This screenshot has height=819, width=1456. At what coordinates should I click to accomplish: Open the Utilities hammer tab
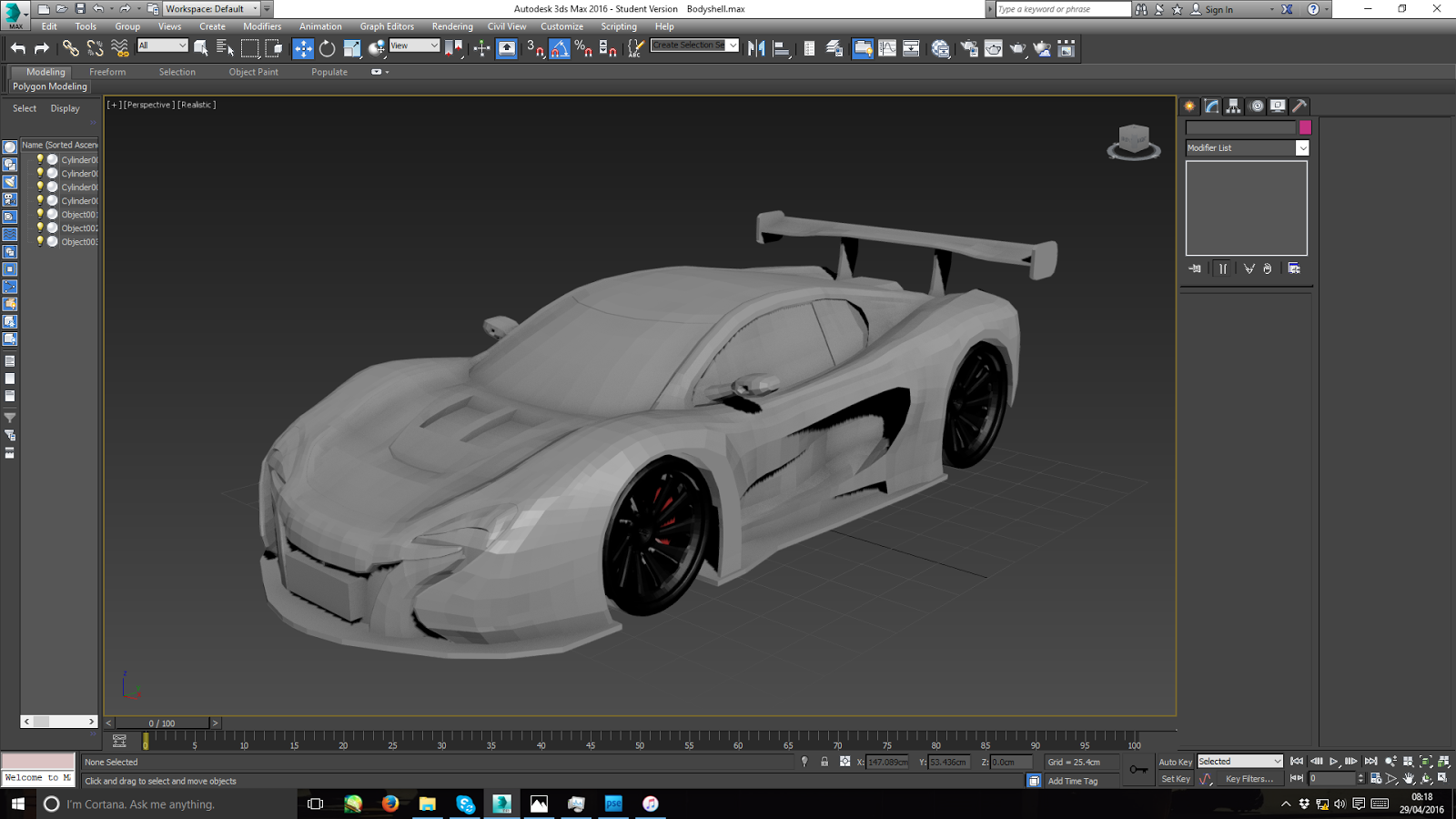[x=1299, y=106]
